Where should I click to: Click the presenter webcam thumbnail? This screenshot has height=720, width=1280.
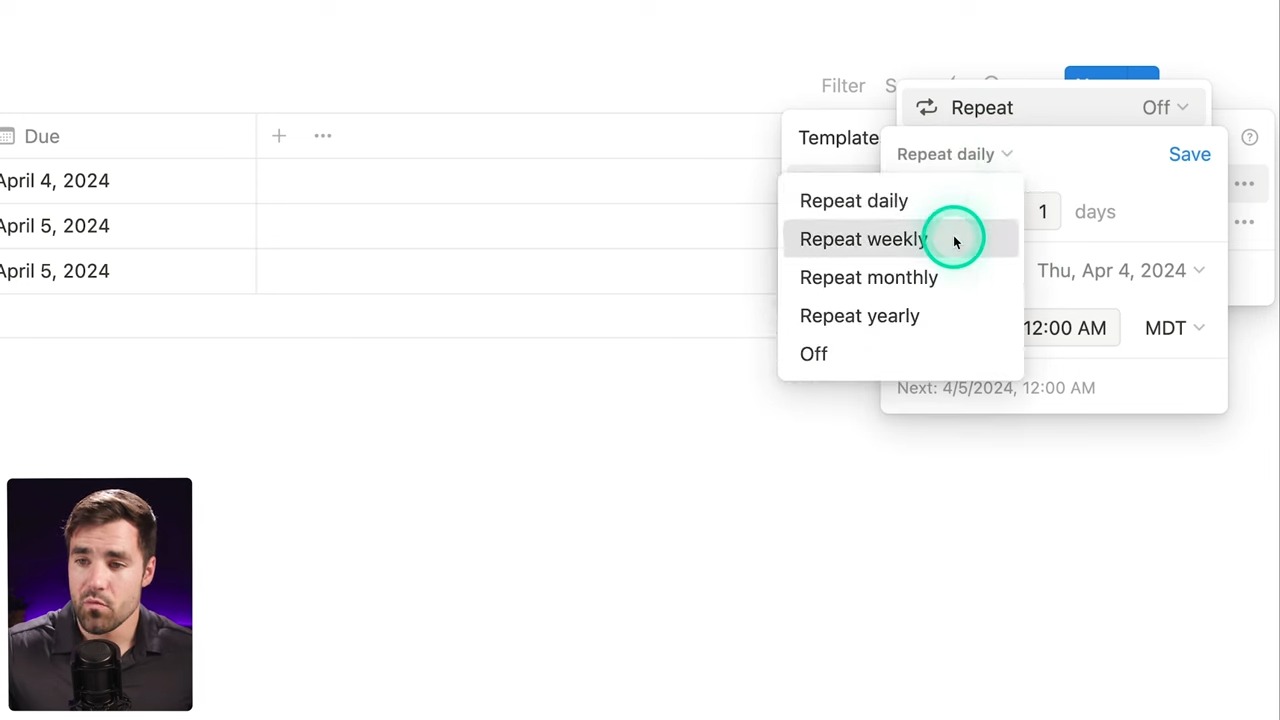[99, 594]
